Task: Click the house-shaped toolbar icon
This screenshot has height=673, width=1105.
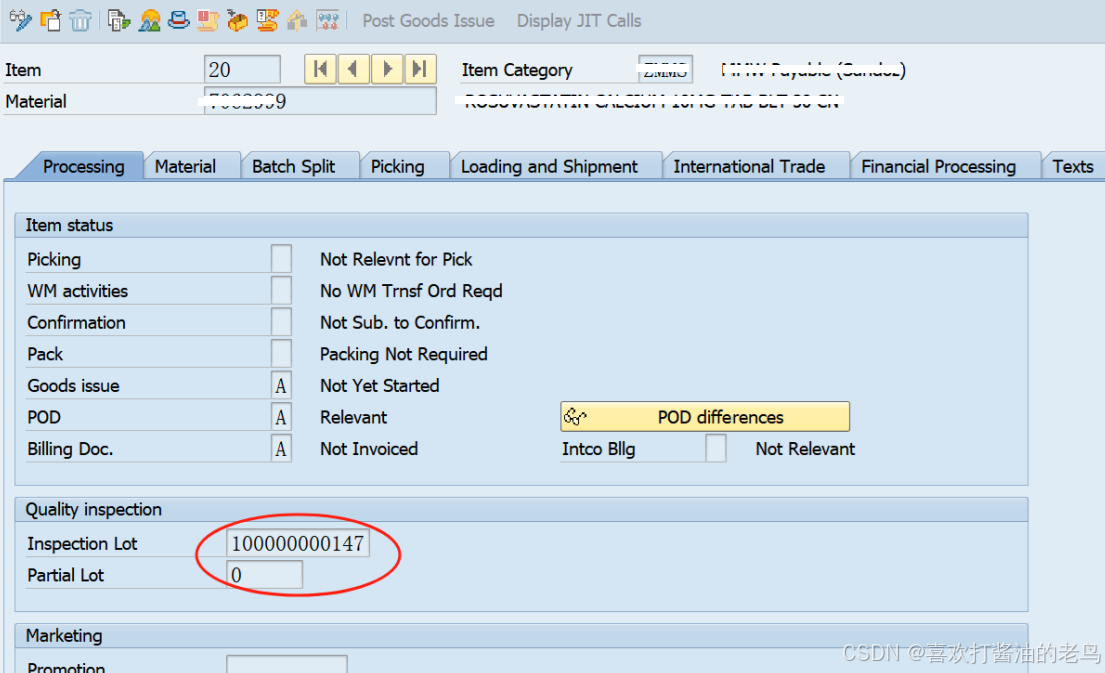Action: point(296,19)
